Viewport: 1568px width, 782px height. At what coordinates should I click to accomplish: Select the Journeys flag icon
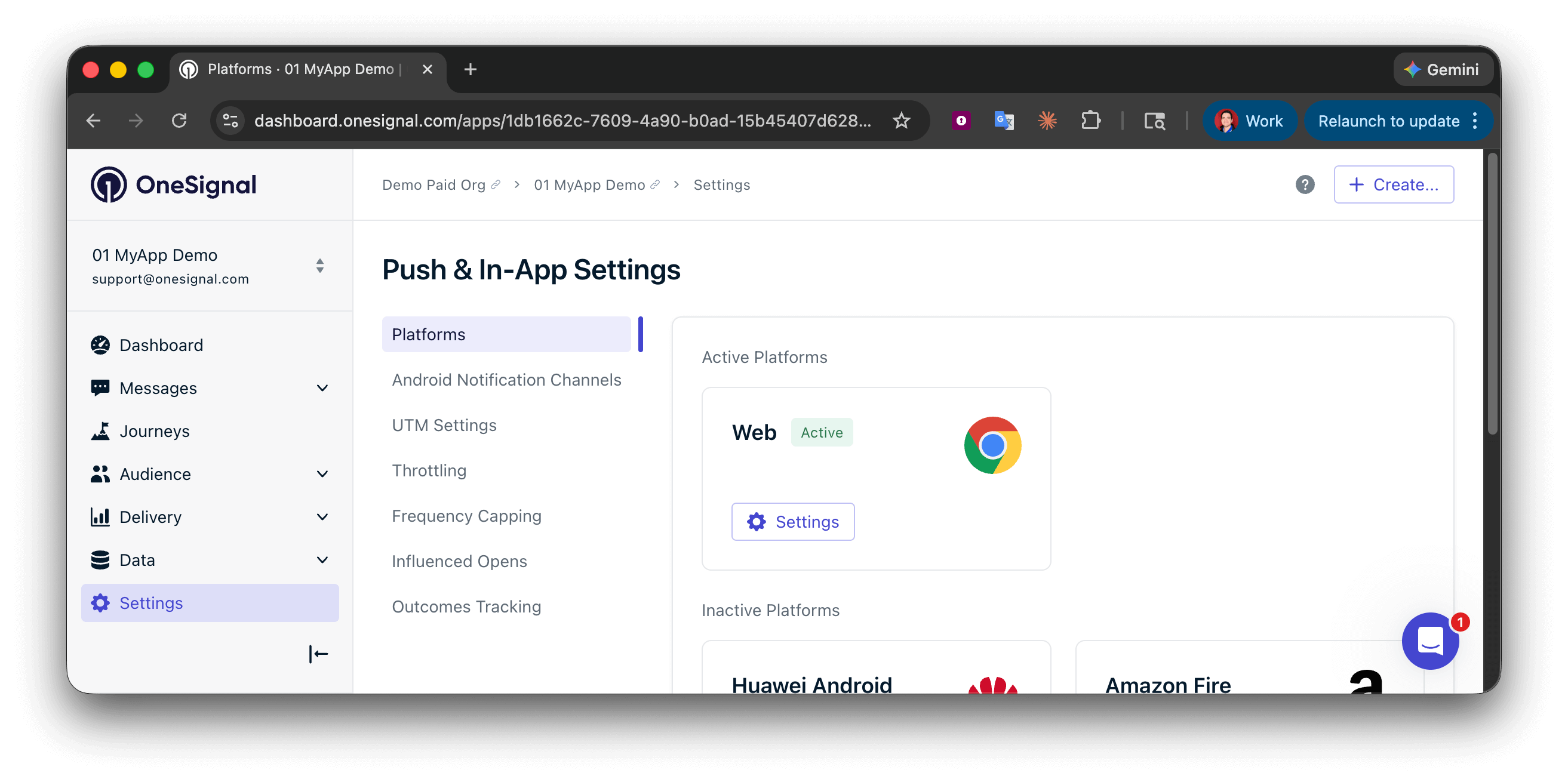click(x=100, y=430)
